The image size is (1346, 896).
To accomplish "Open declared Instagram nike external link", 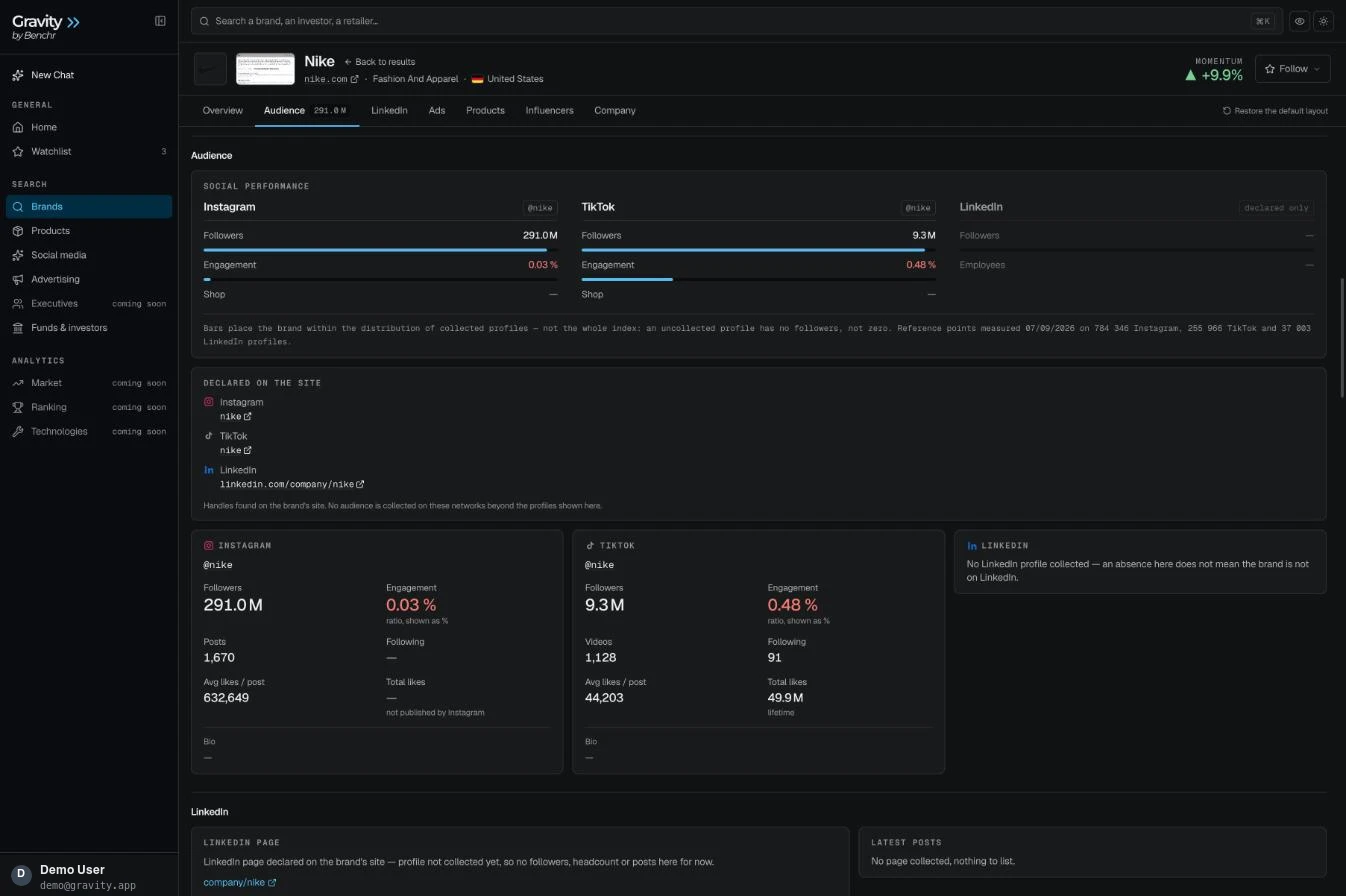I will 236,416.
